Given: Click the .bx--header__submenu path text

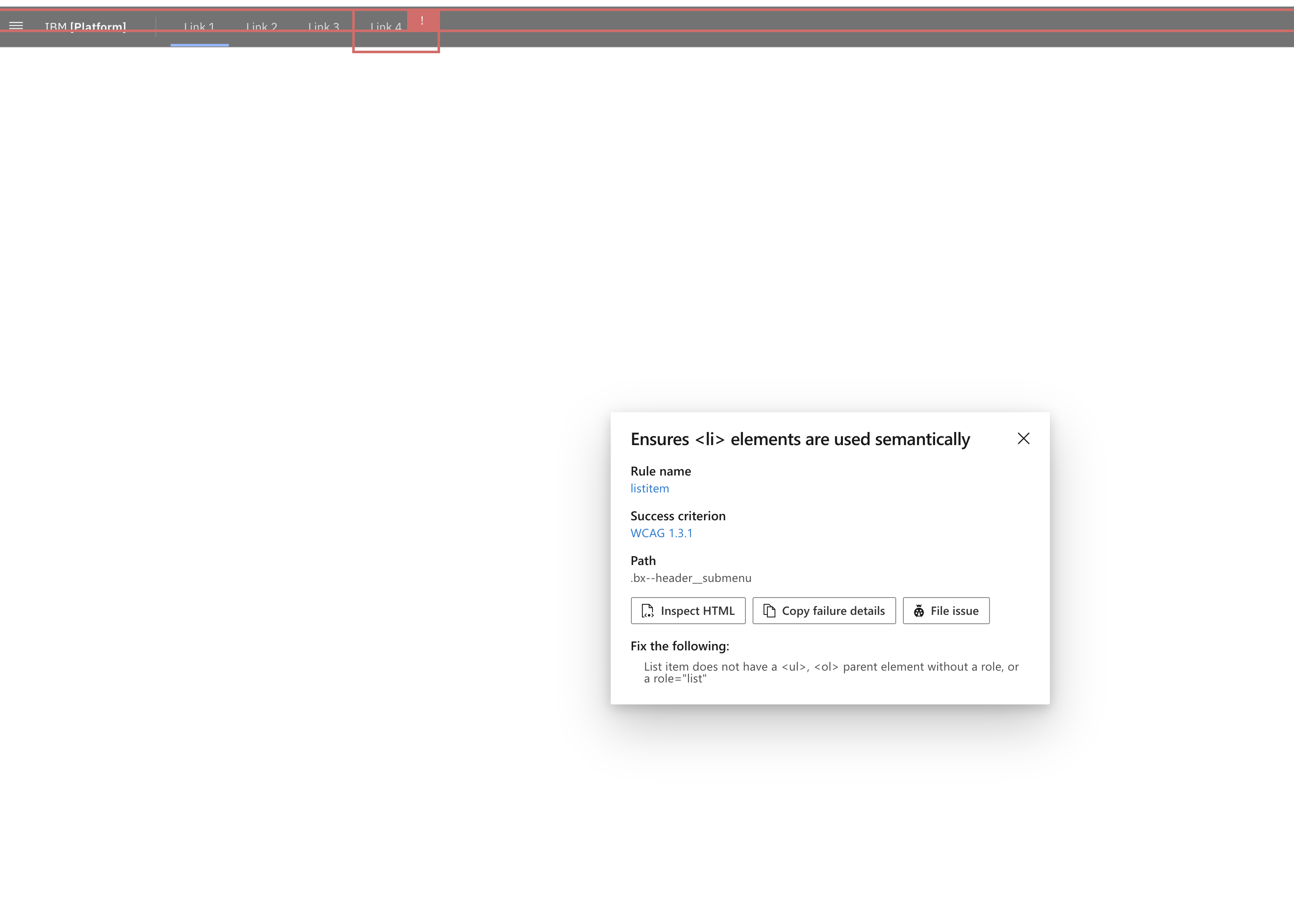Looking at the screenshot, I should tap(691, 578).
